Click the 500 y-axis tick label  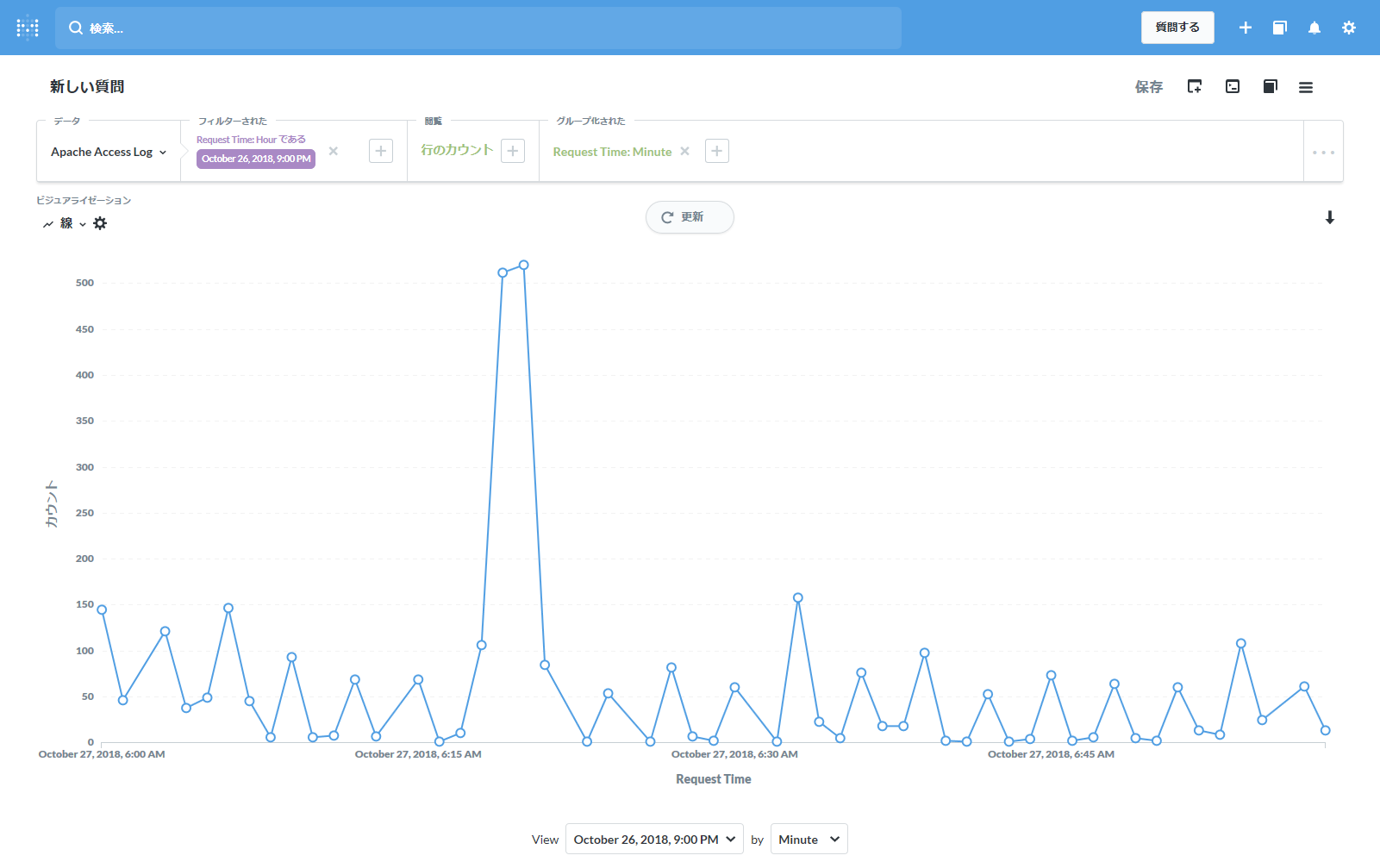click(84, 283)
